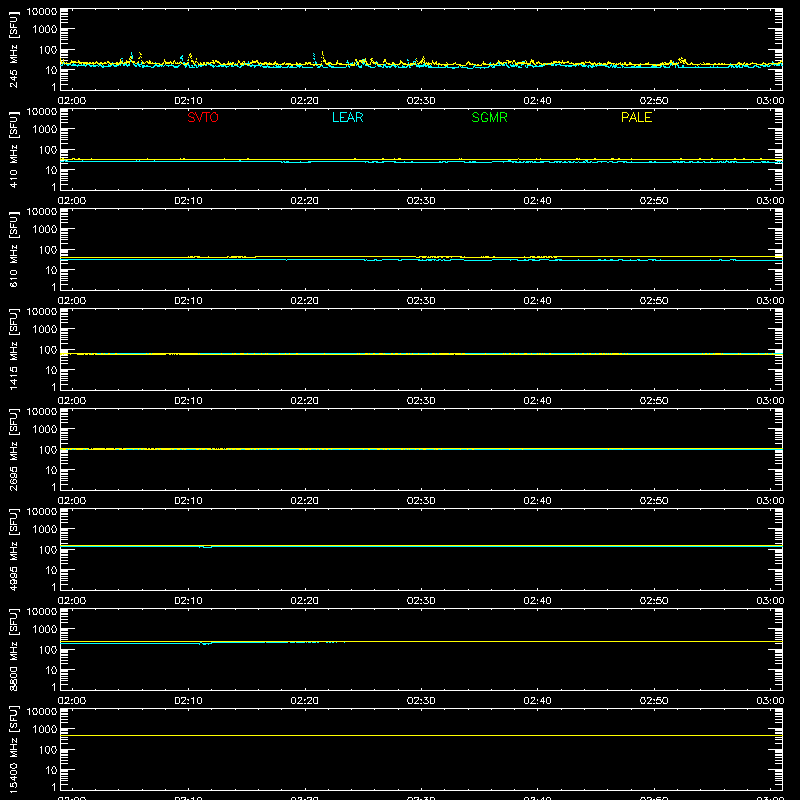Click the 02:40 tick under the 2695 MHz panel
The width and height of the screenshot is (800, 800).
pyautogui.click(x=537, y=501)
